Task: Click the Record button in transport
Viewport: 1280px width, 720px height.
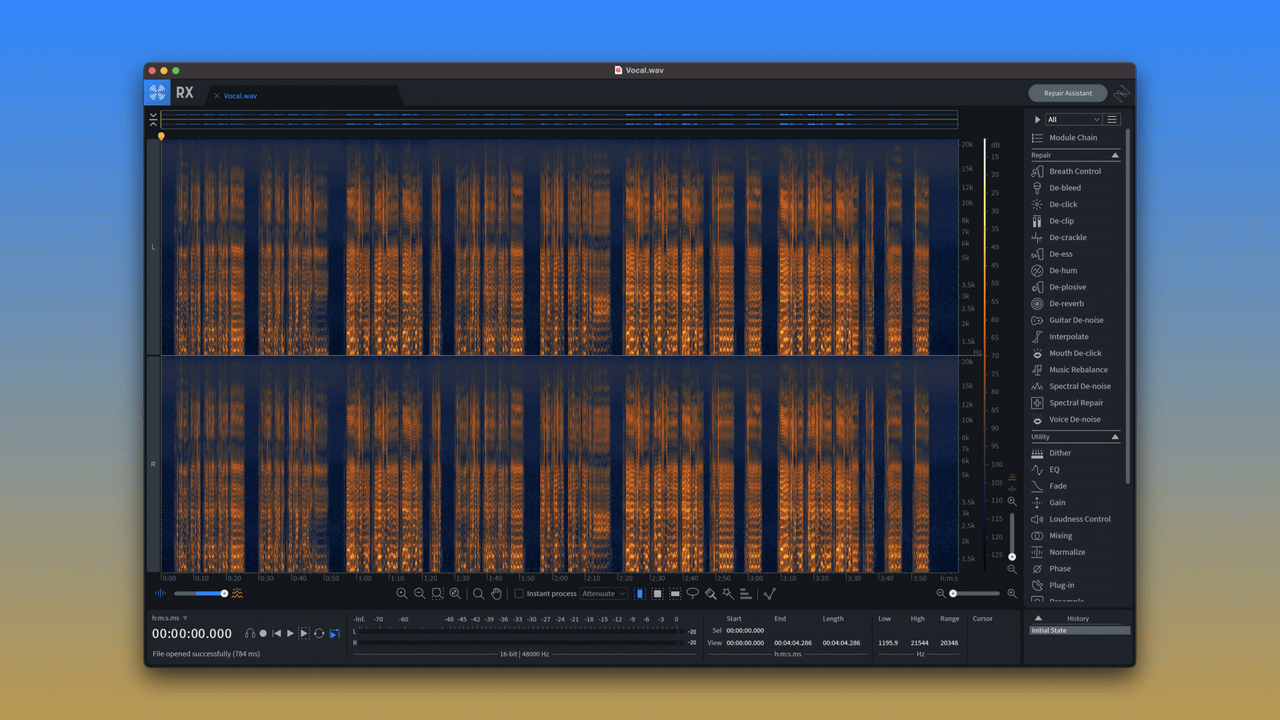Action: click(x=263, y=633)
